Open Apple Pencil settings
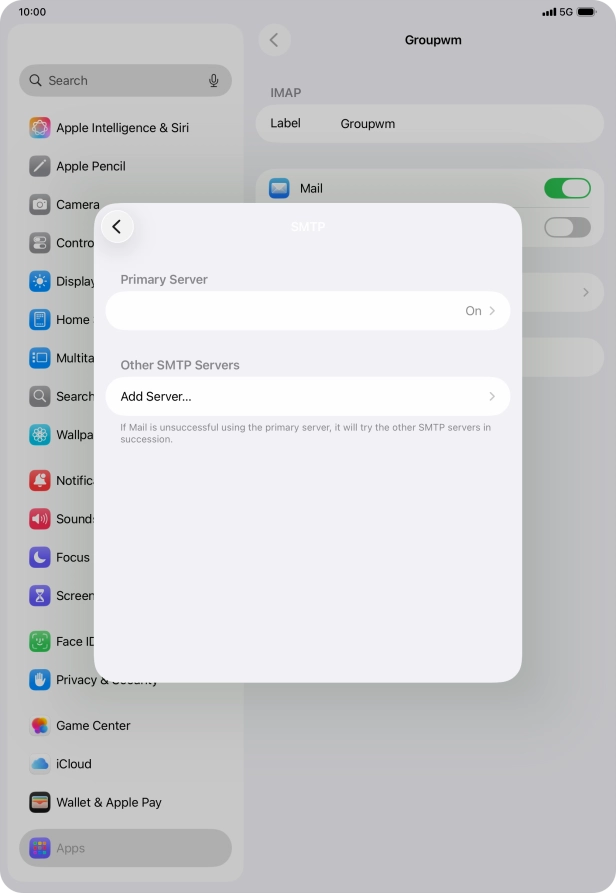This screenshot has height=893, width=616. coord(90,166)
